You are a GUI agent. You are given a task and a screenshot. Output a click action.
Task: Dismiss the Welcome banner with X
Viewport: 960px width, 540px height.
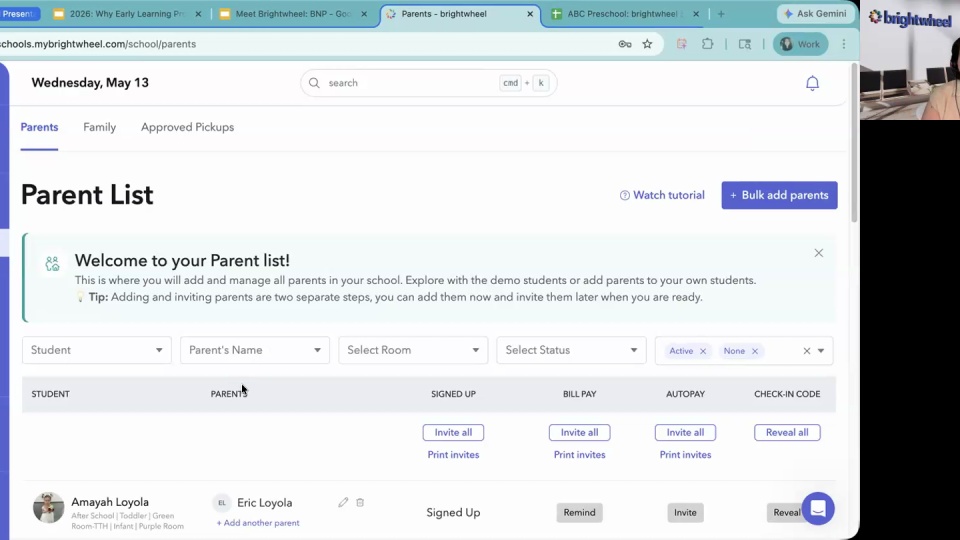tap(819, 253)
